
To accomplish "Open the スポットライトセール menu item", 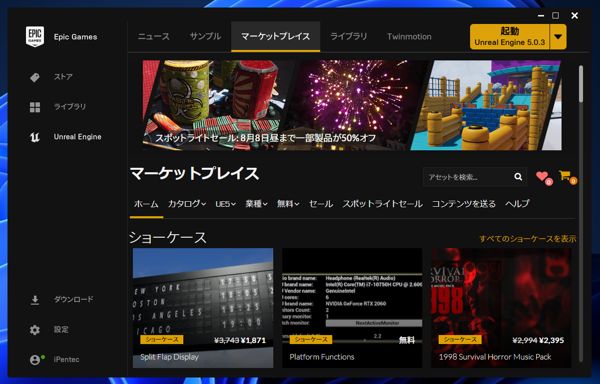I will [382, 204].
